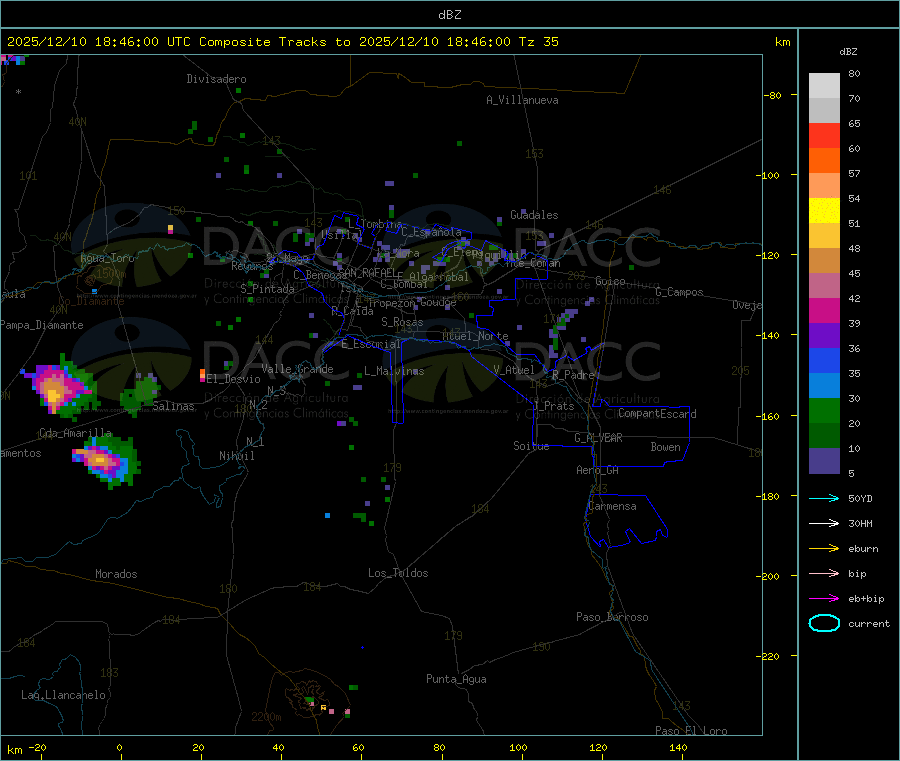Click the Composite Tracks timestamp header
This screenshot has height=761, width=900.
(282, 41)
